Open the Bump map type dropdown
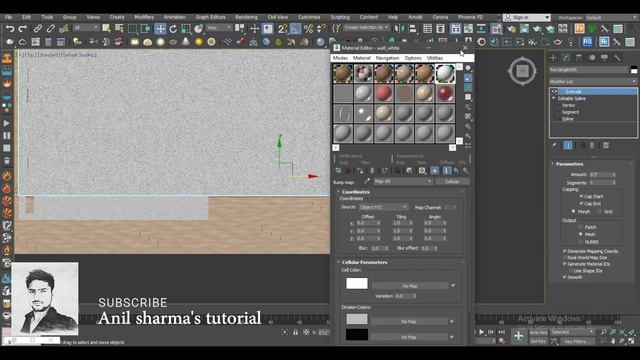640x360 pixels. (x=403, y=181)
